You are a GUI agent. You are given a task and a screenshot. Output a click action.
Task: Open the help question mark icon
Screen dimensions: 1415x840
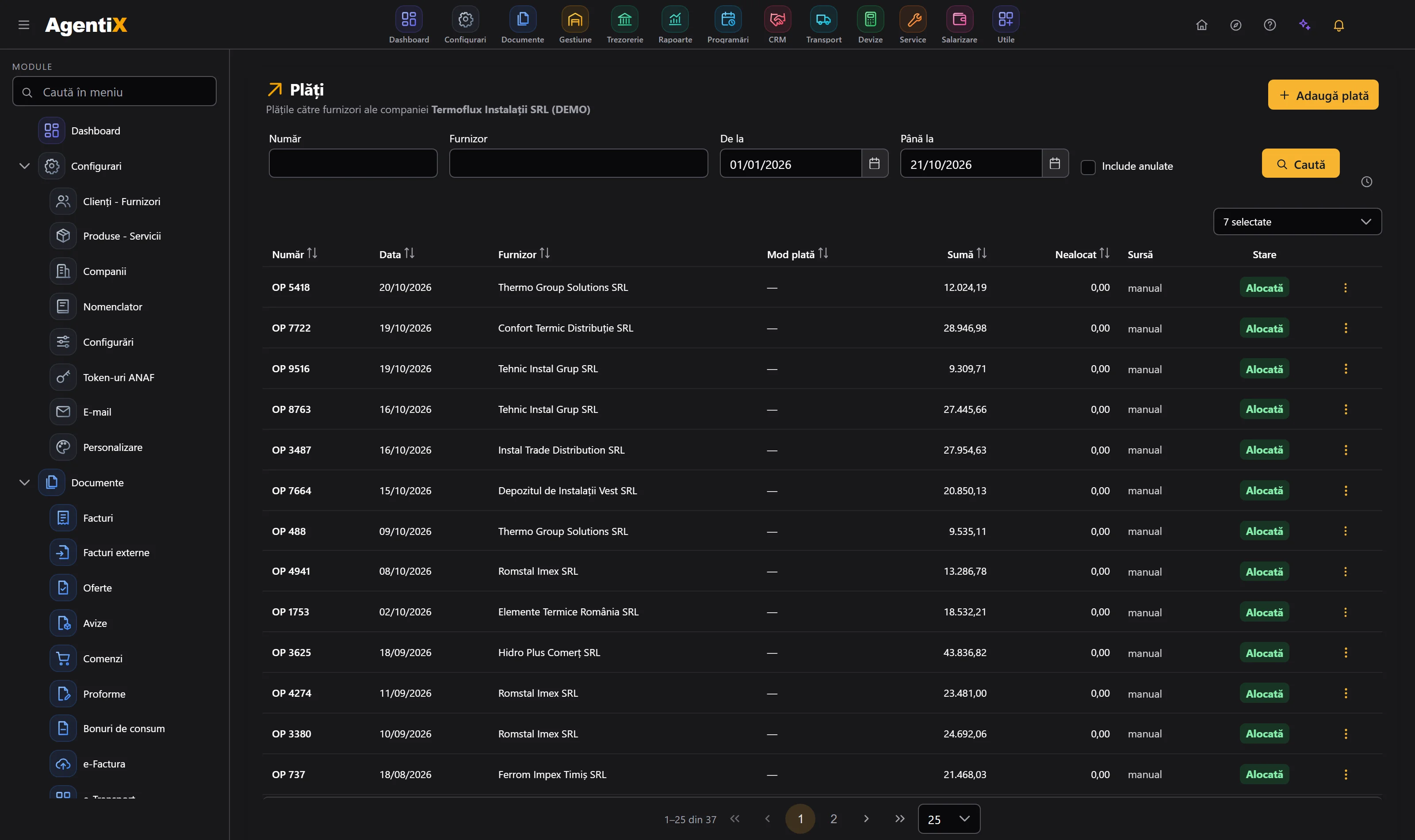[x=1270, y=25]
